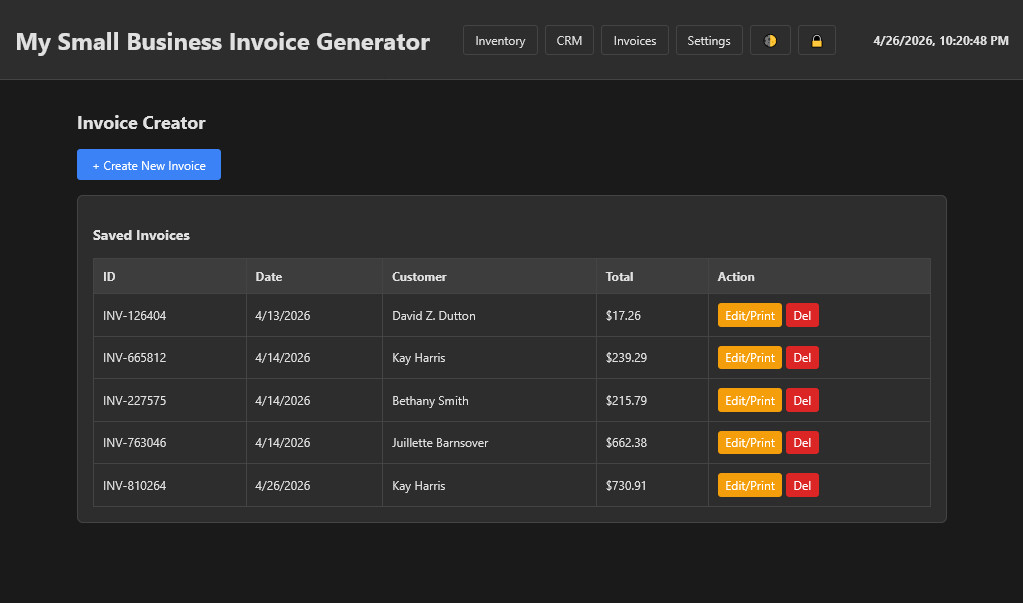
Task: Edit/Print invoice INV-665812
Action: click(x=750, y=358)
